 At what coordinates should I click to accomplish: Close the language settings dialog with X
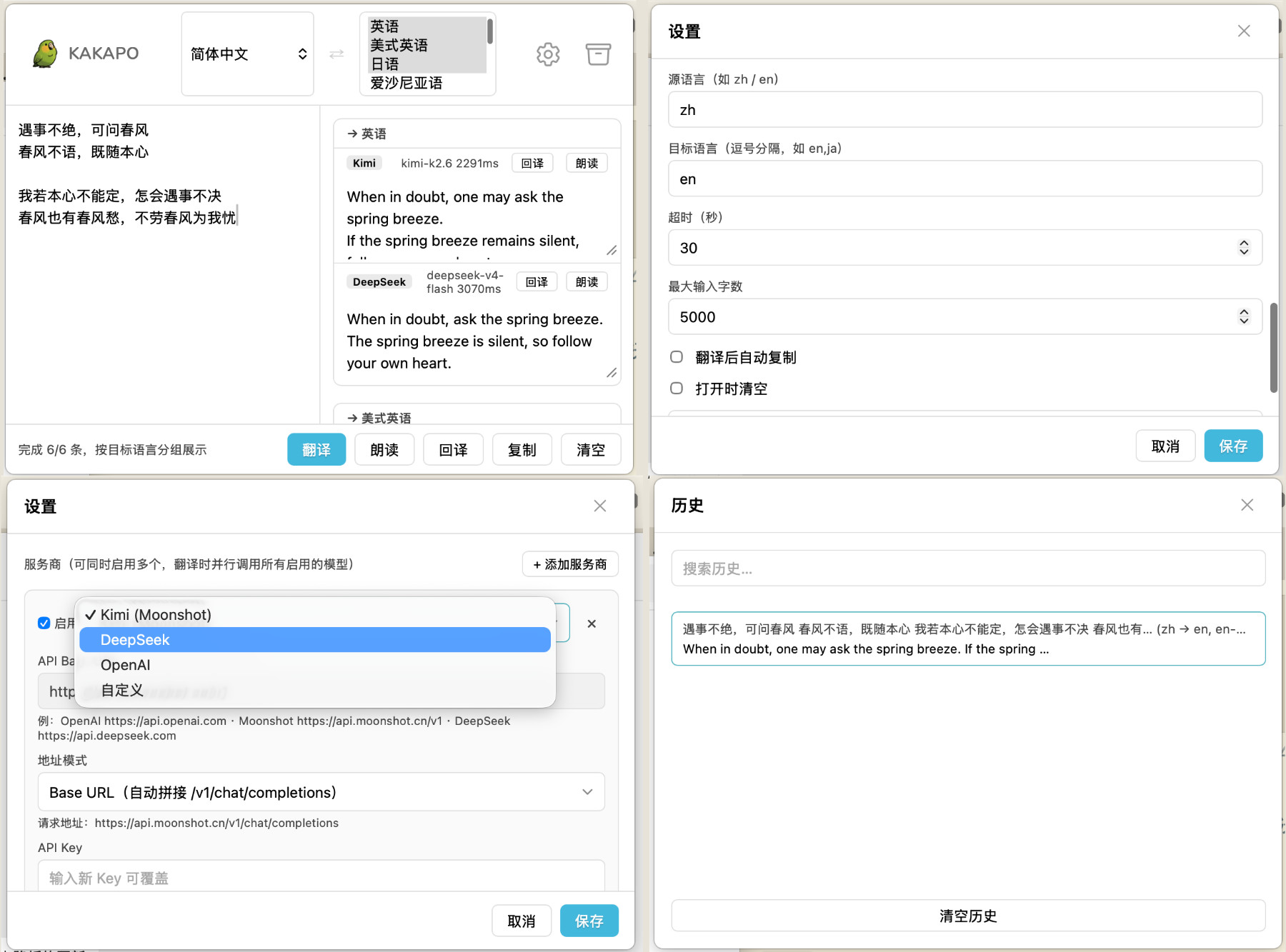click(1244, 31)
